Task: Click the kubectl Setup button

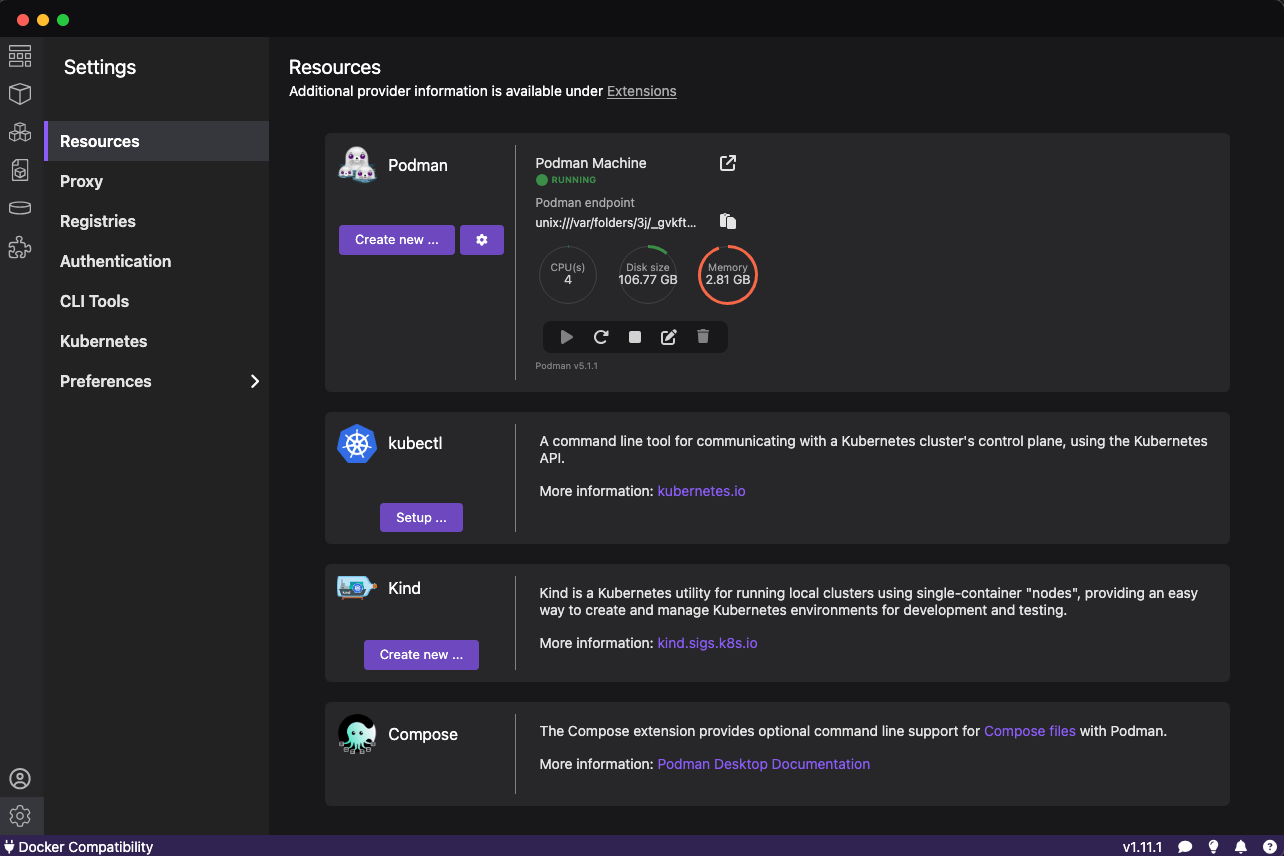Action: (x=421, y=517)
